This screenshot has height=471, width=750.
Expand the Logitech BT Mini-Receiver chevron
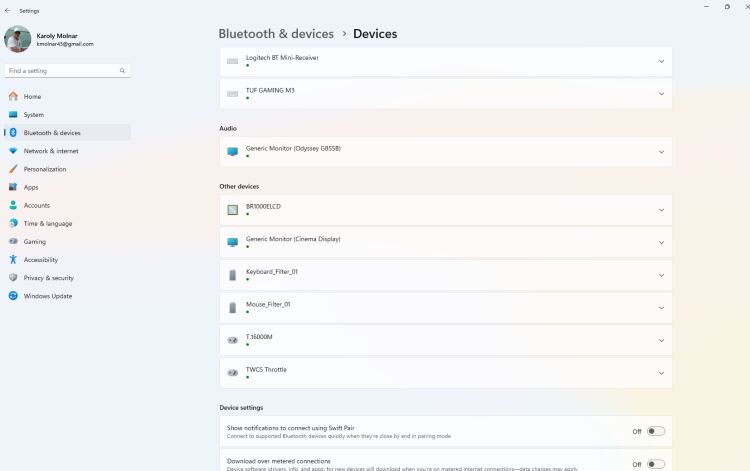tap(662, 61)
